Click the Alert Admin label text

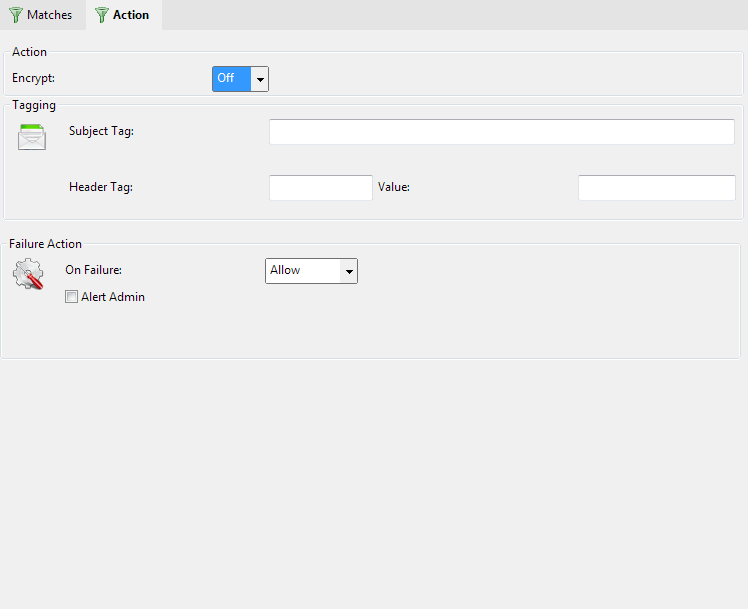pyautogui.click(x=112, y=297)
